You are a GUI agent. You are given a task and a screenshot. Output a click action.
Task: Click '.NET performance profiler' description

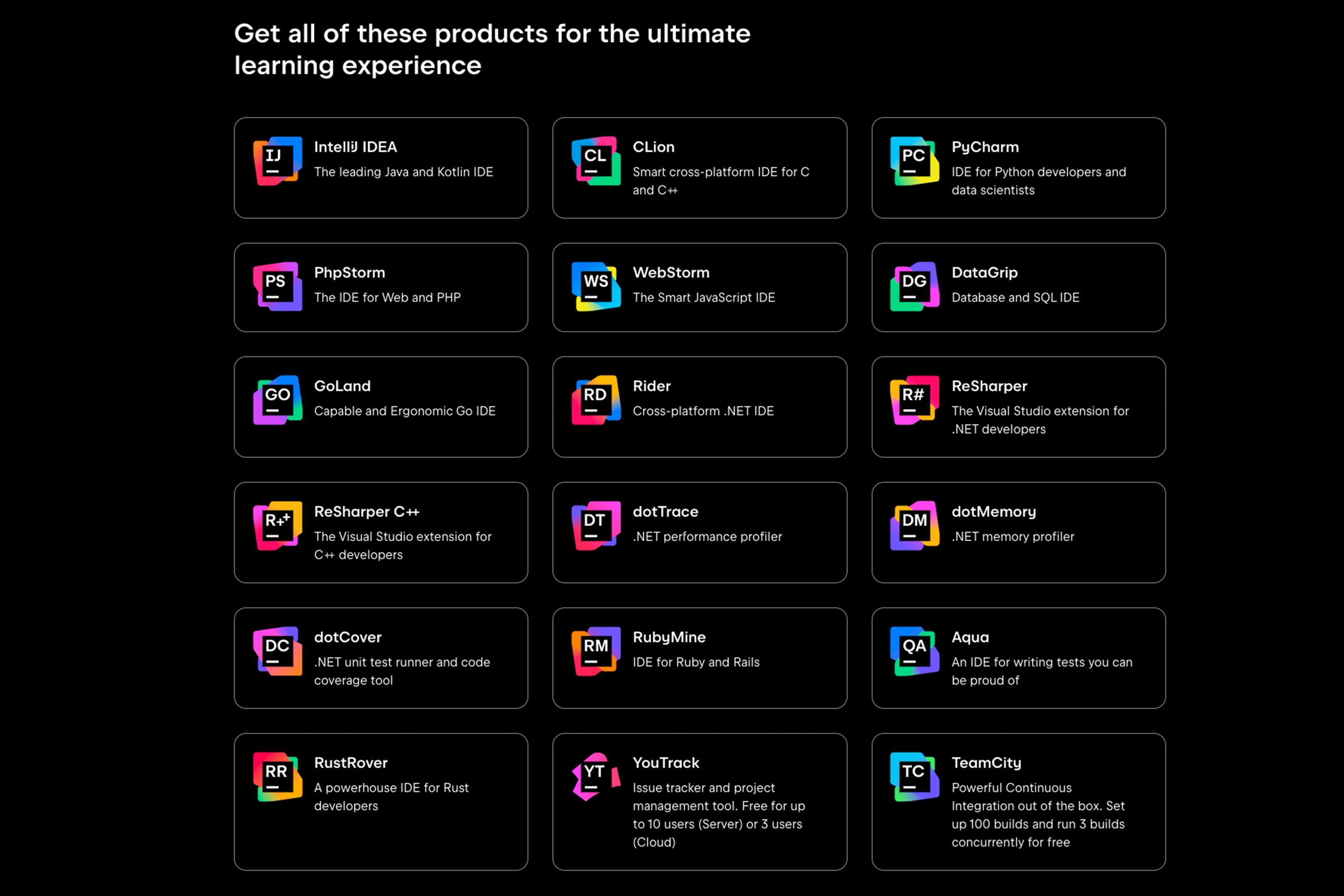pos(707,537)
